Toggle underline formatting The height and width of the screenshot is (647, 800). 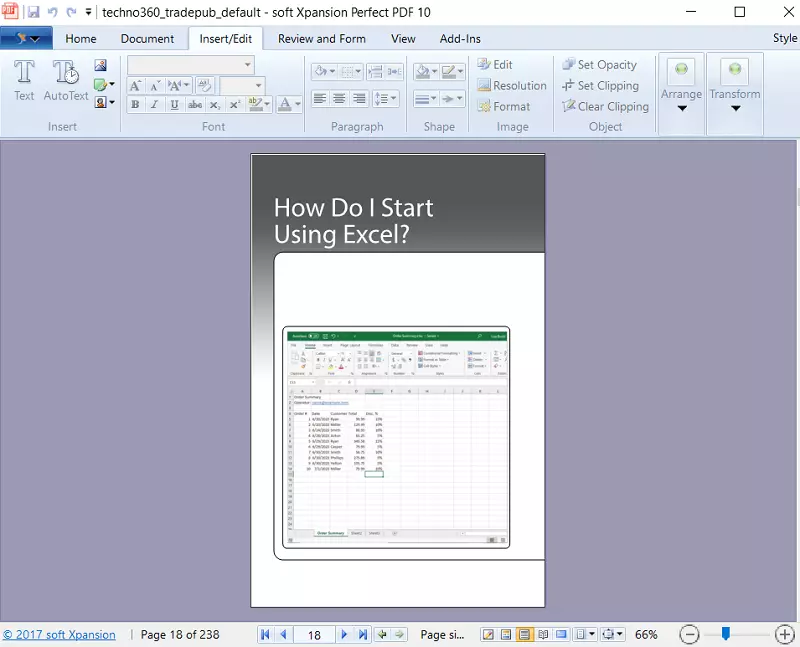(174, 105)
